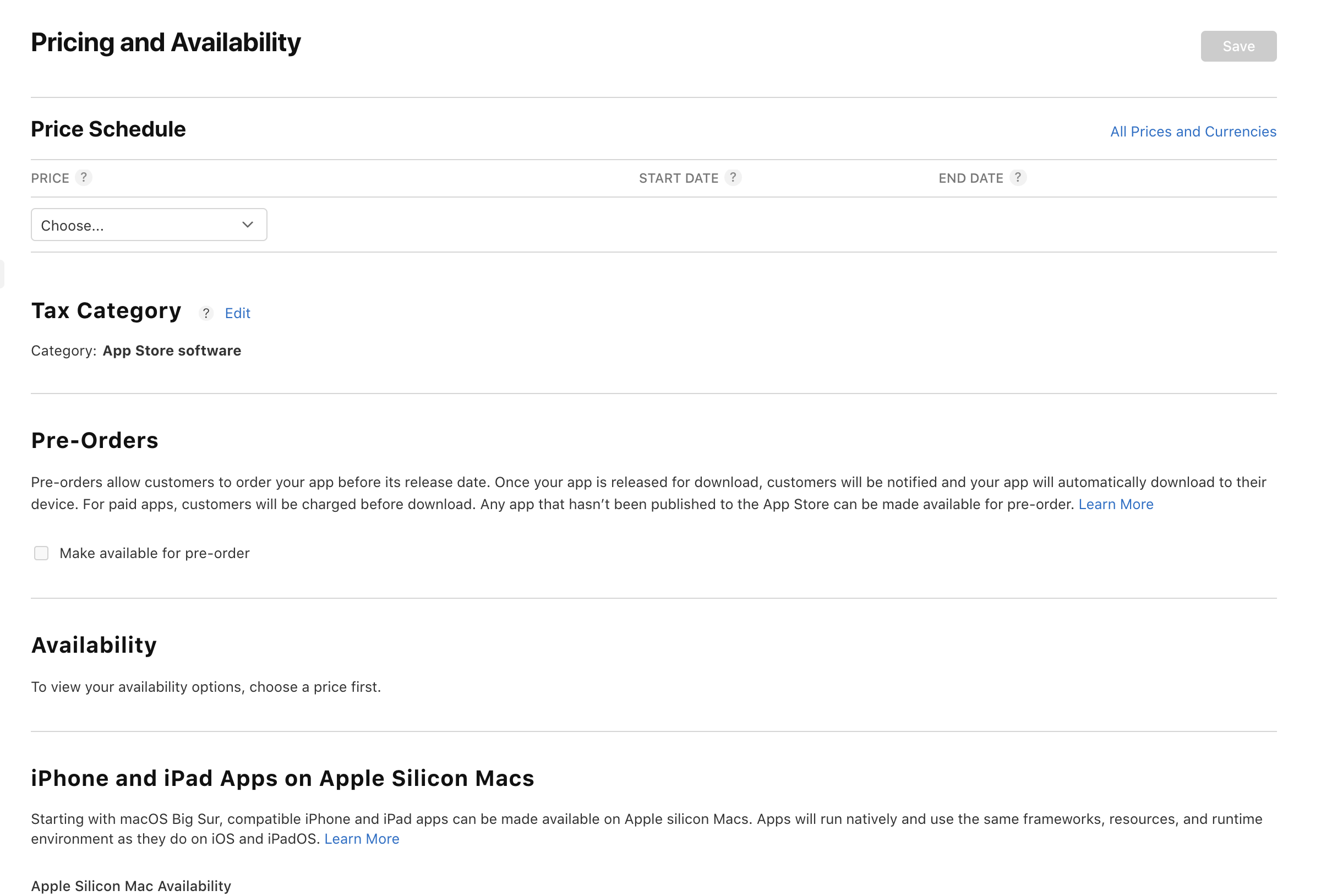
Task: Click the App Store software category value
Action: pyautogui.click(x=172, y=351)
